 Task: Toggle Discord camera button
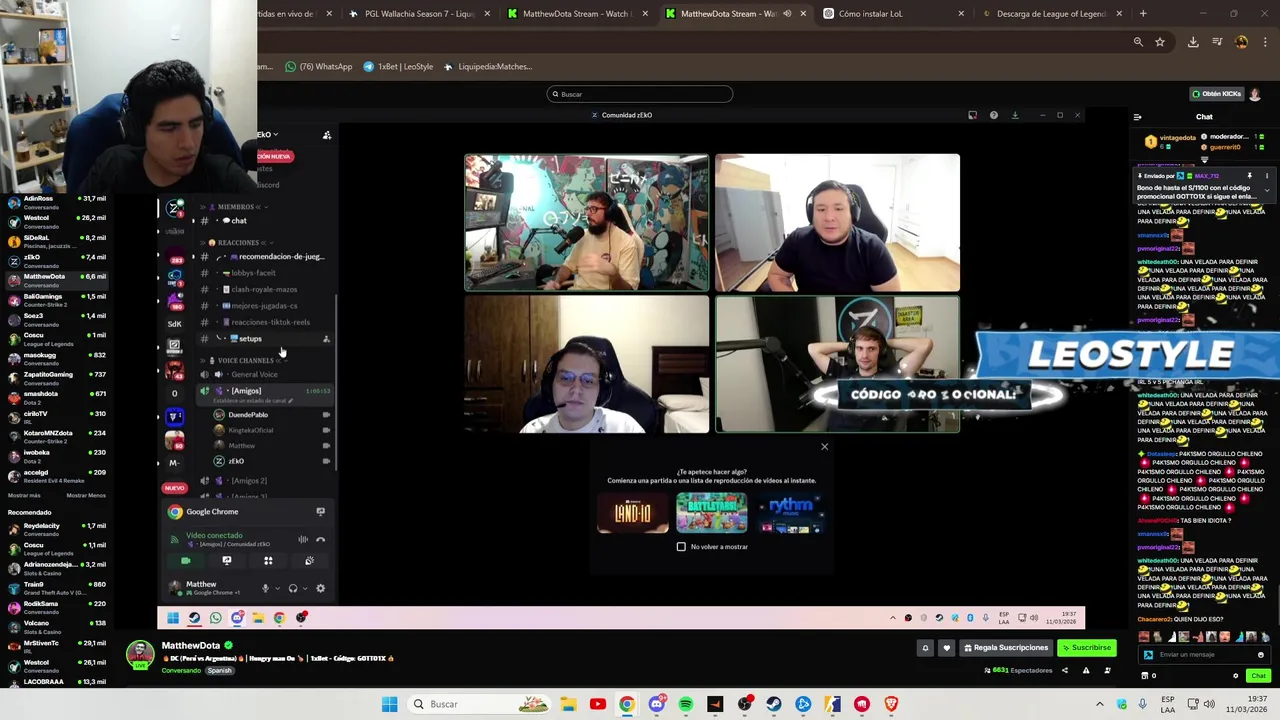click(186, 561)
